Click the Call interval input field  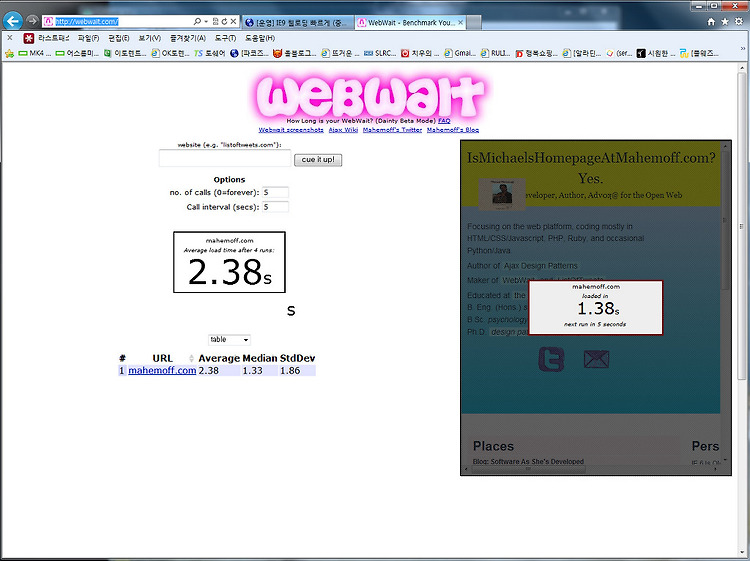click(x=275, y=207)
